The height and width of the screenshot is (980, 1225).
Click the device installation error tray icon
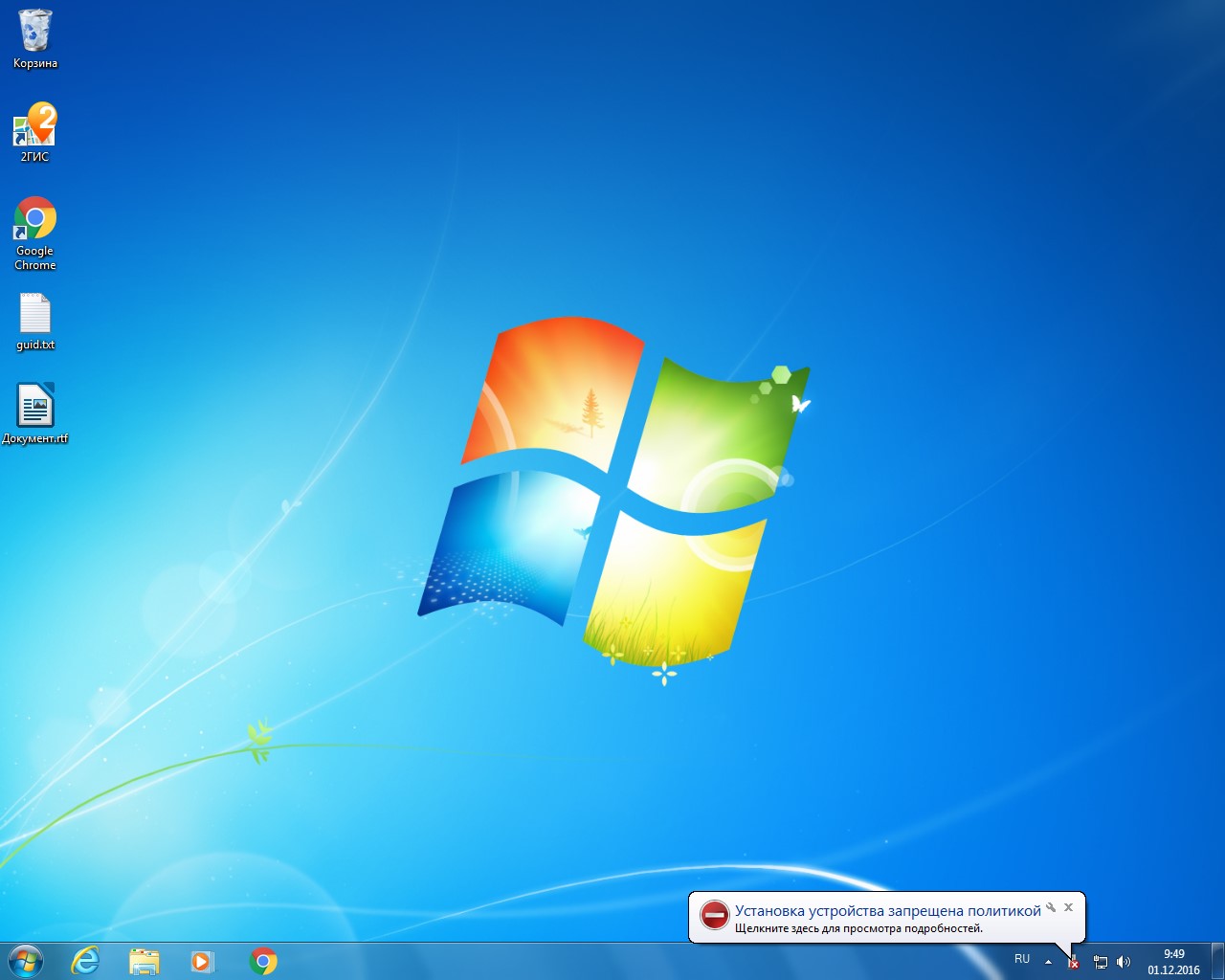(1073, 962)
